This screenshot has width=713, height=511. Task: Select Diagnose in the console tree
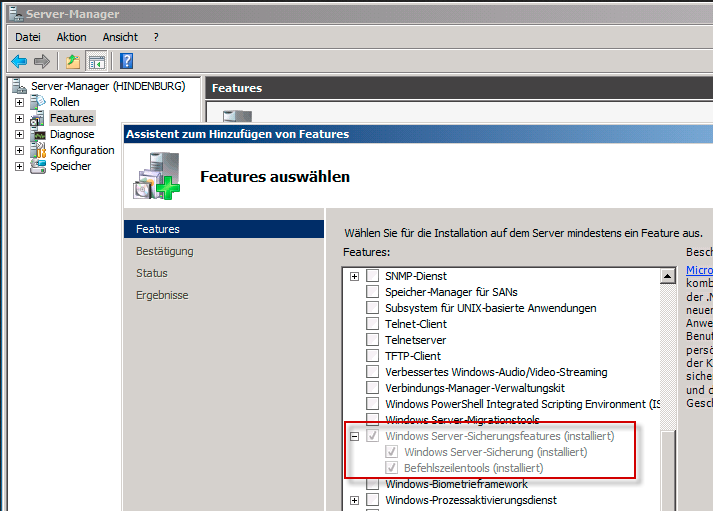72,134
